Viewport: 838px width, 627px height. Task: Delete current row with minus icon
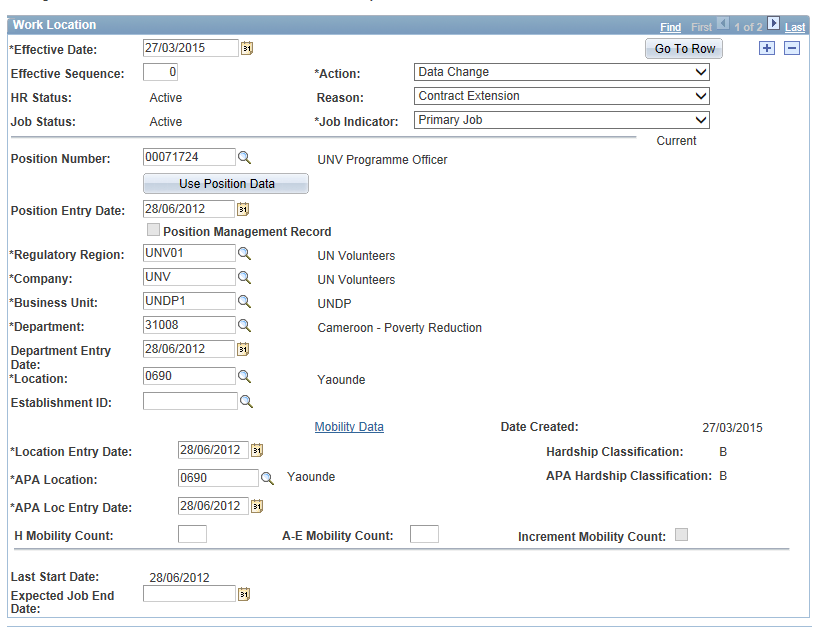(x=792, y=48)
